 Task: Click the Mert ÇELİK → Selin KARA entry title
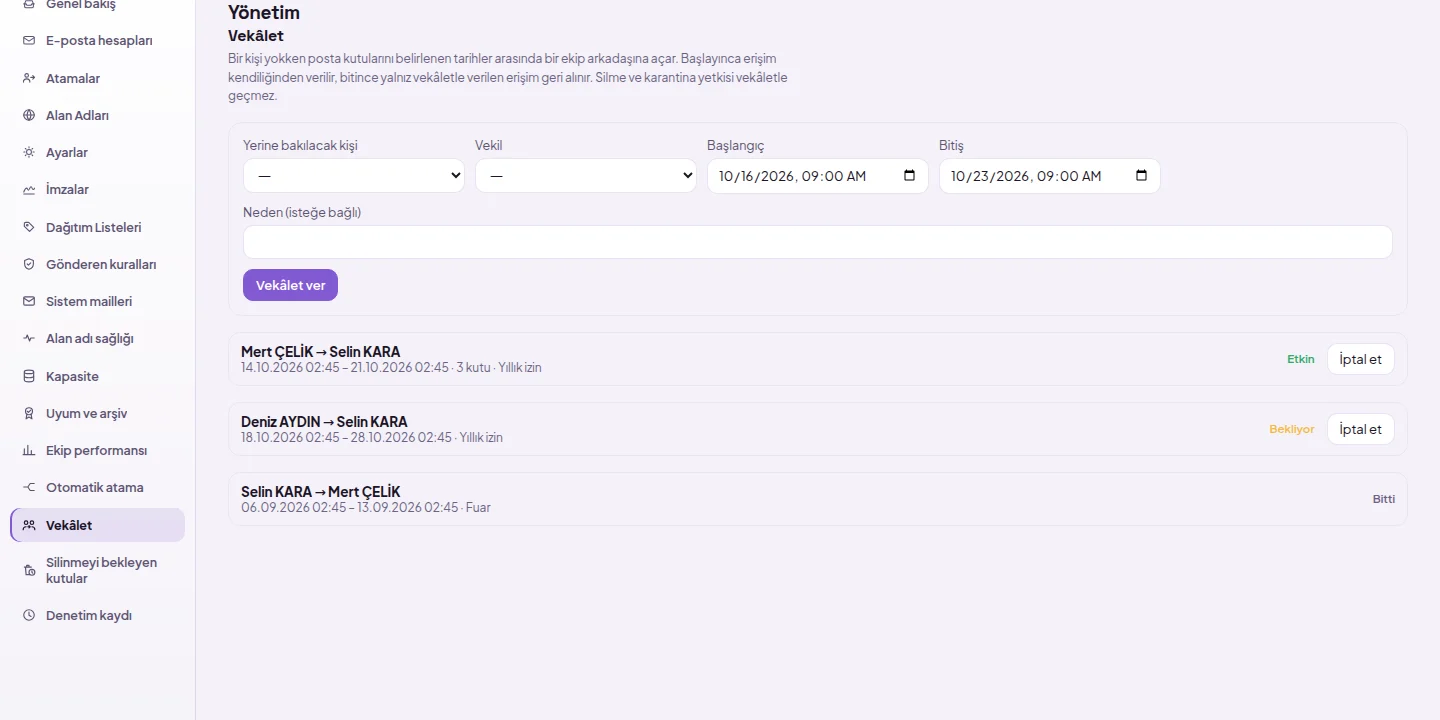320,352
